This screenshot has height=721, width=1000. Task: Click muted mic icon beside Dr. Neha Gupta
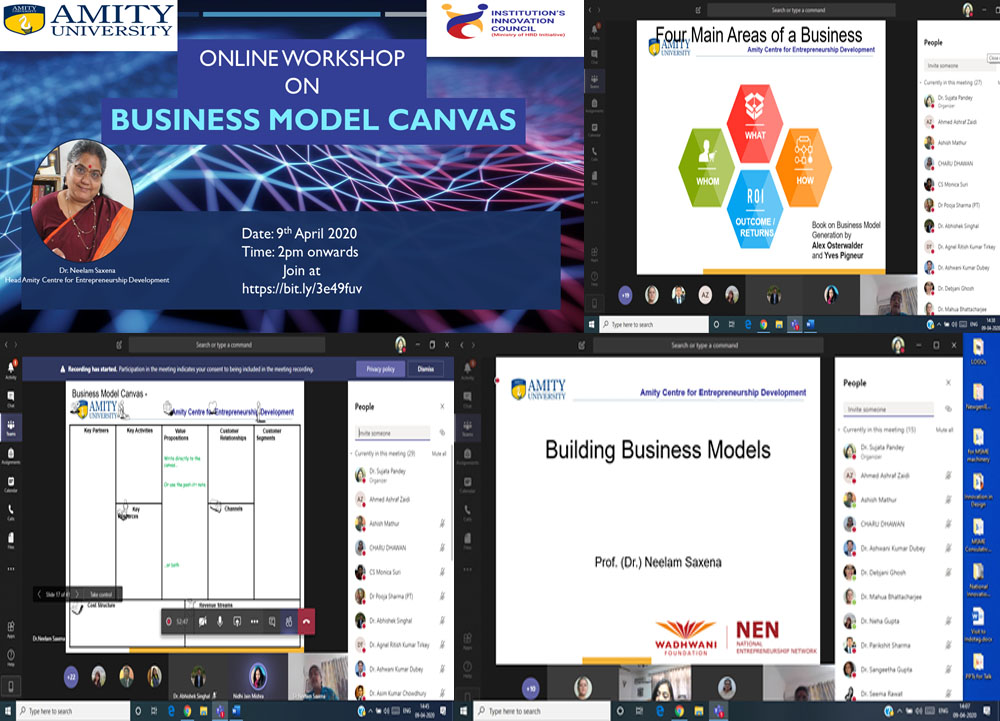[948, 621]
